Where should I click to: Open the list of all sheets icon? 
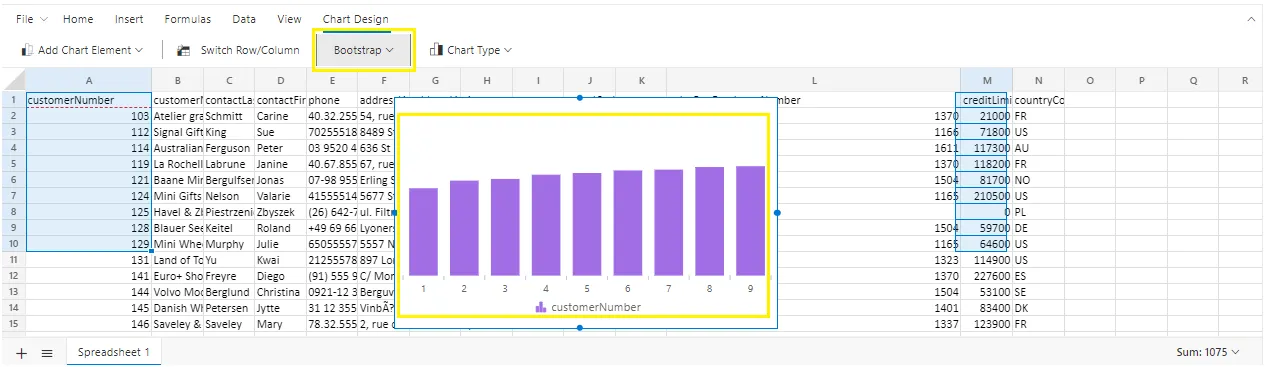[46, 353]
